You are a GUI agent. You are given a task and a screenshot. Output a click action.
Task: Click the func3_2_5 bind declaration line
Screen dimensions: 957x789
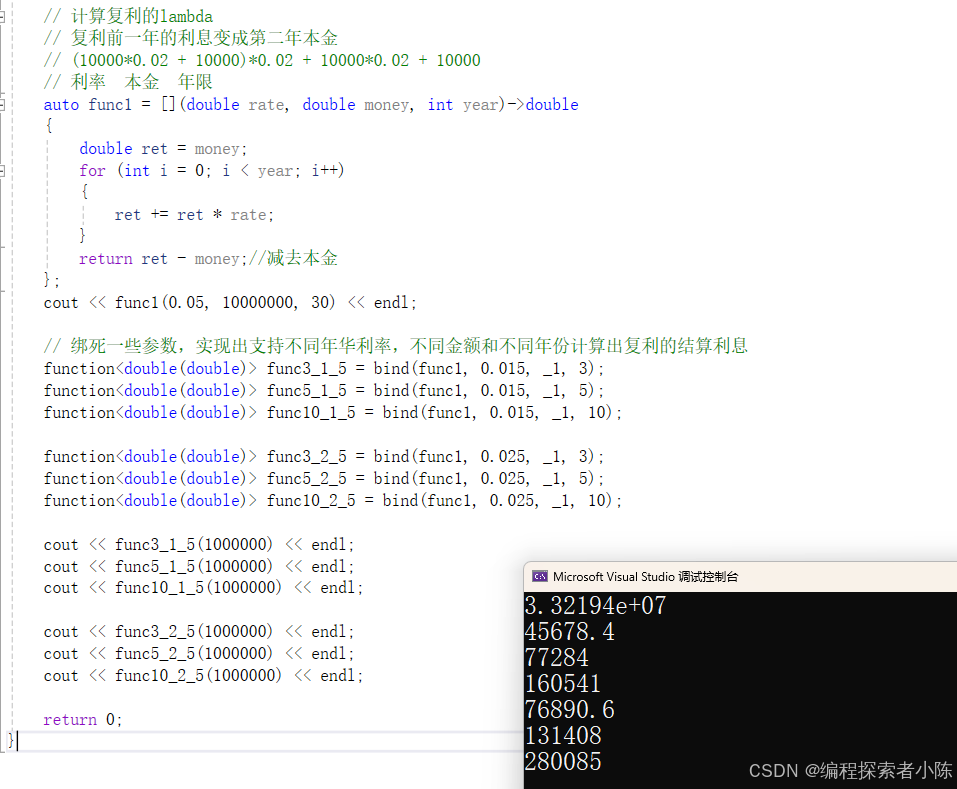point(323,456)
